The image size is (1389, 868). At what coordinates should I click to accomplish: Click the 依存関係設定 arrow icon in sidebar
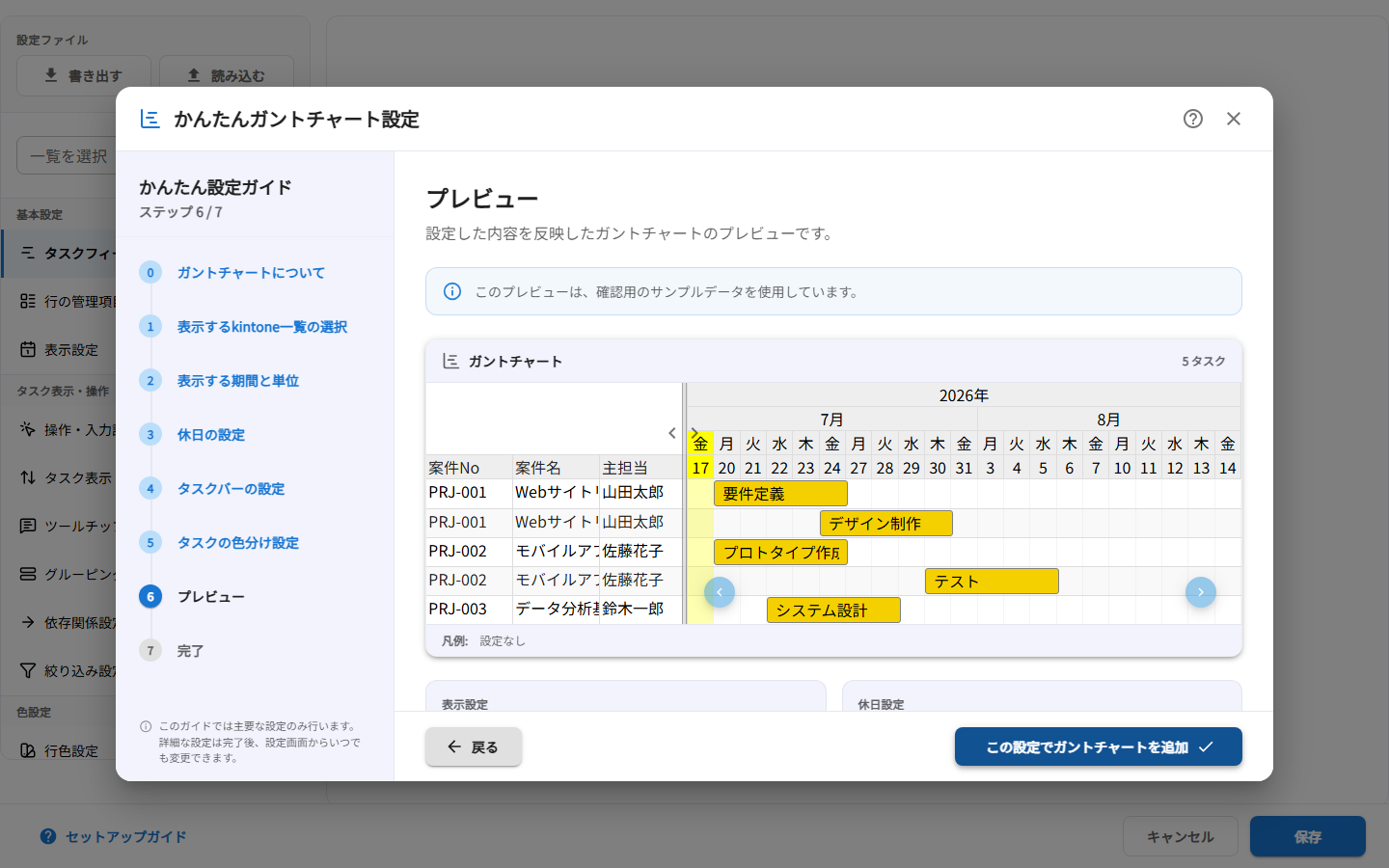28,622
